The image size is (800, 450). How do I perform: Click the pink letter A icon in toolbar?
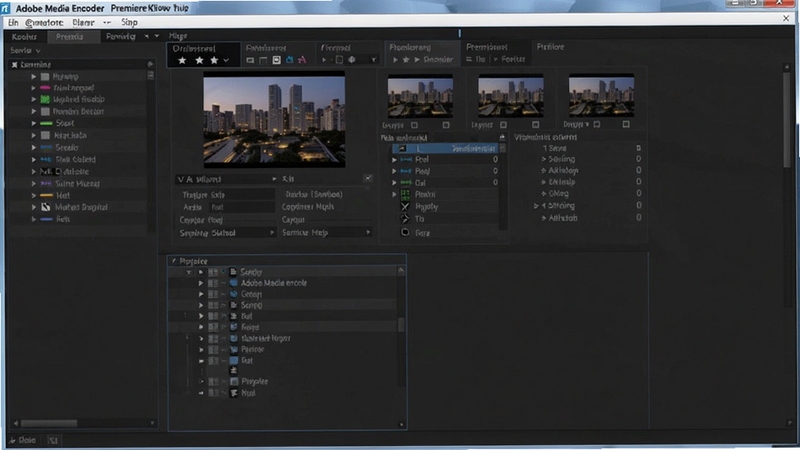click(x=302, y=60)
